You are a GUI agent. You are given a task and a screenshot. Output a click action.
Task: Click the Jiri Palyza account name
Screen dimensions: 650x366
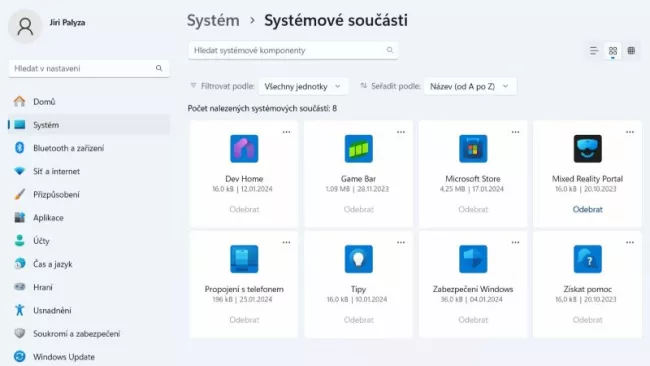67,22
